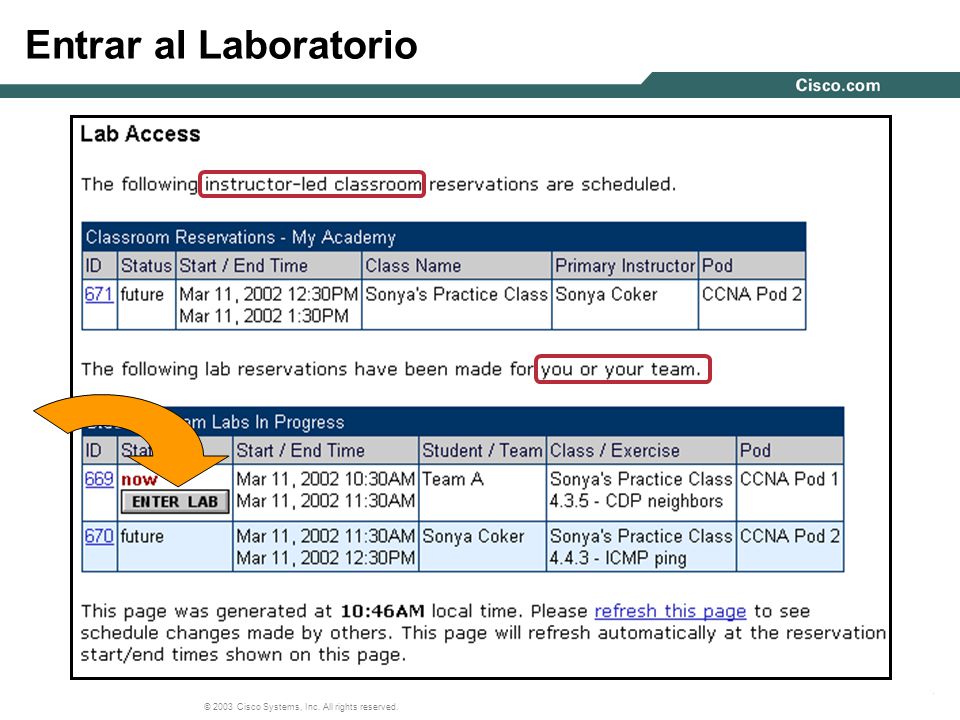Click 'Mar 11, 2002 10:30AM' start time
The width and height of the screenshot is (960, 720).
pyautogui.click(x=326, y=479)
